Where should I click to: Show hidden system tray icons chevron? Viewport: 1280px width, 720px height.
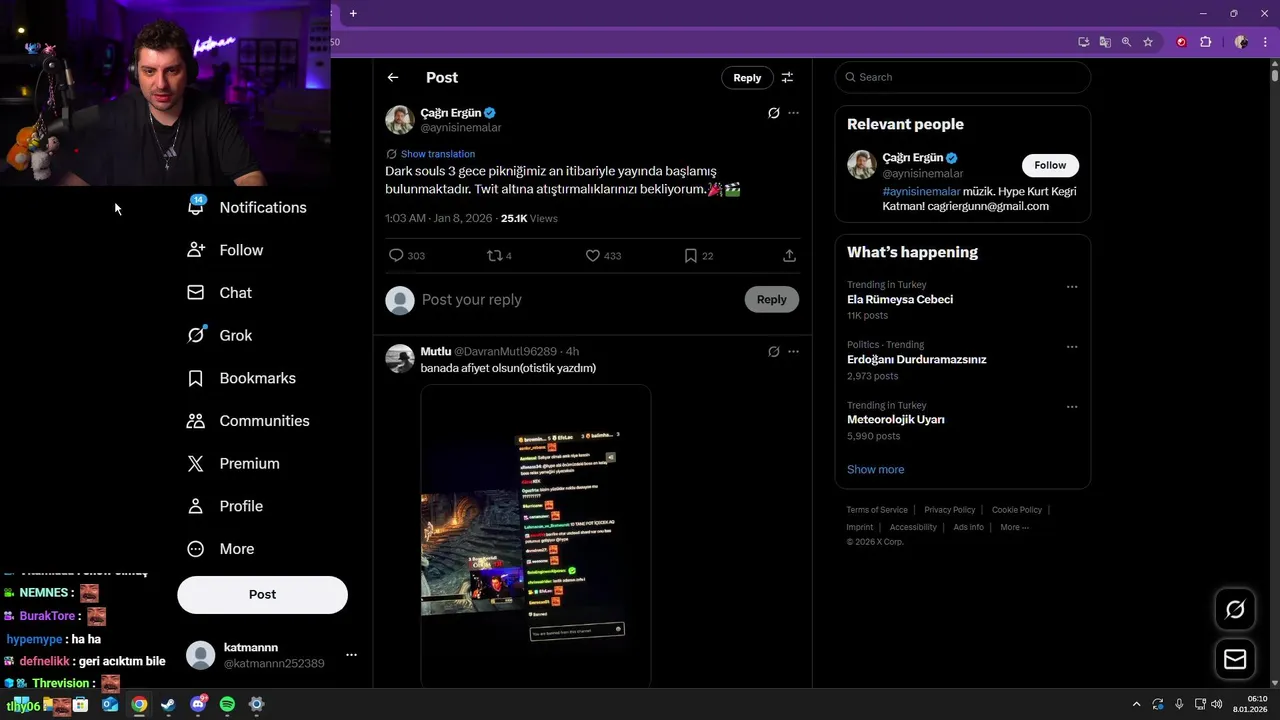(1136, 704)
